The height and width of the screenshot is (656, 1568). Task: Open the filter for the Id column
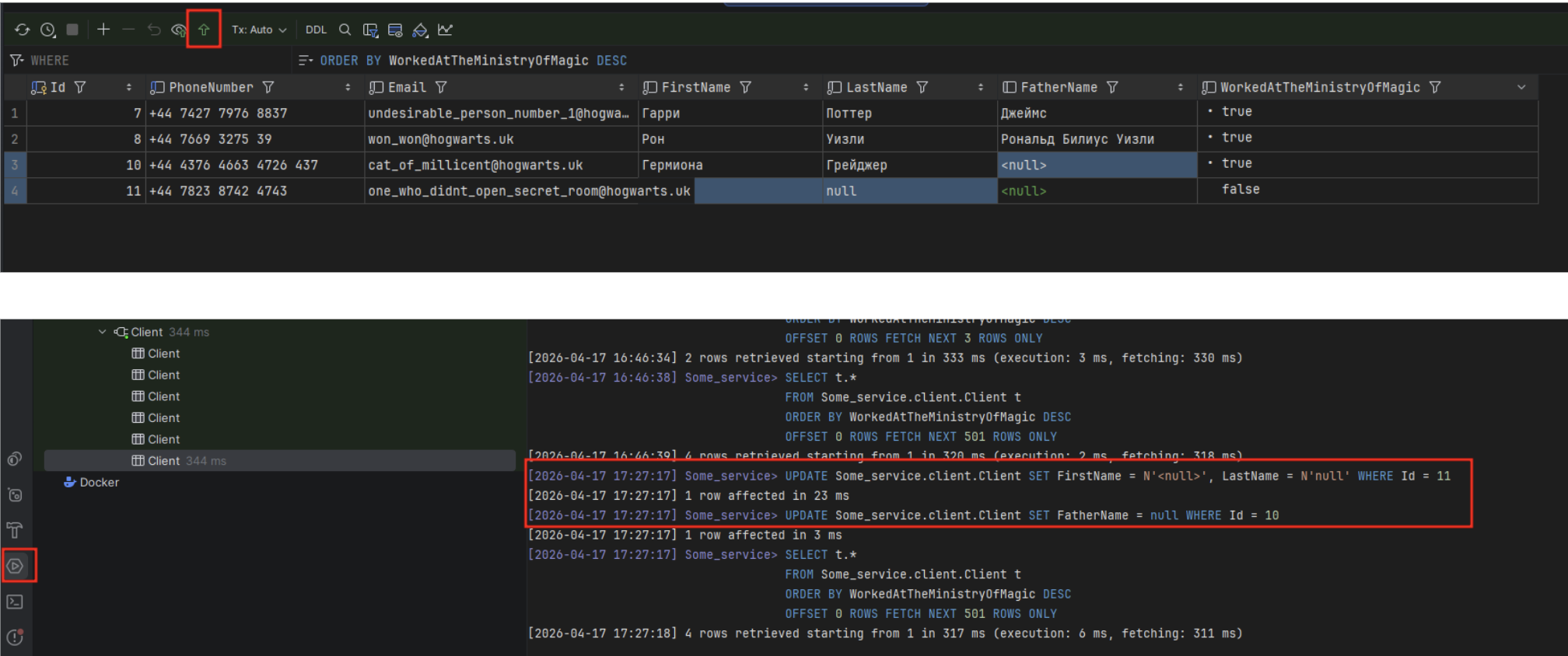[x=80, y=87]
